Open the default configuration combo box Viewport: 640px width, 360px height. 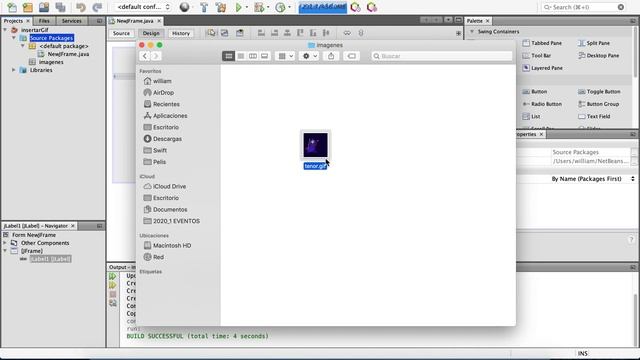142,7
